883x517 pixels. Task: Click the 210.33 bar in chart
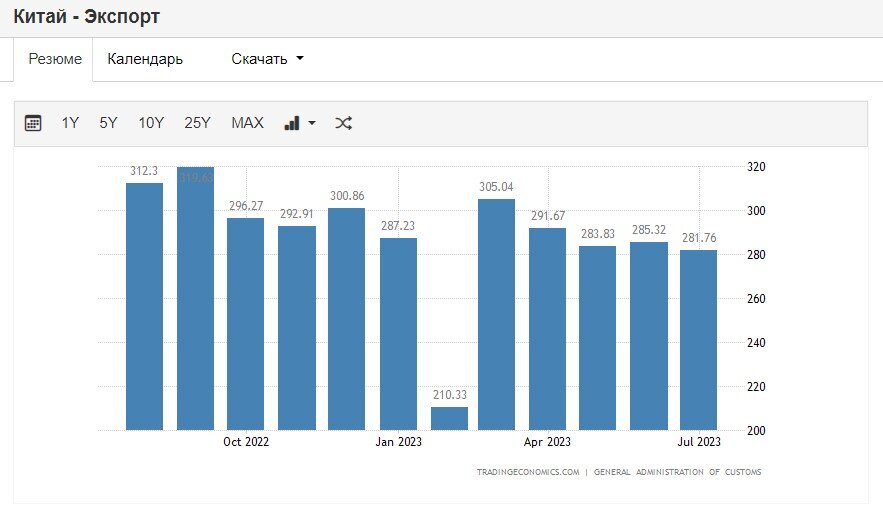(x=449, y=418)
